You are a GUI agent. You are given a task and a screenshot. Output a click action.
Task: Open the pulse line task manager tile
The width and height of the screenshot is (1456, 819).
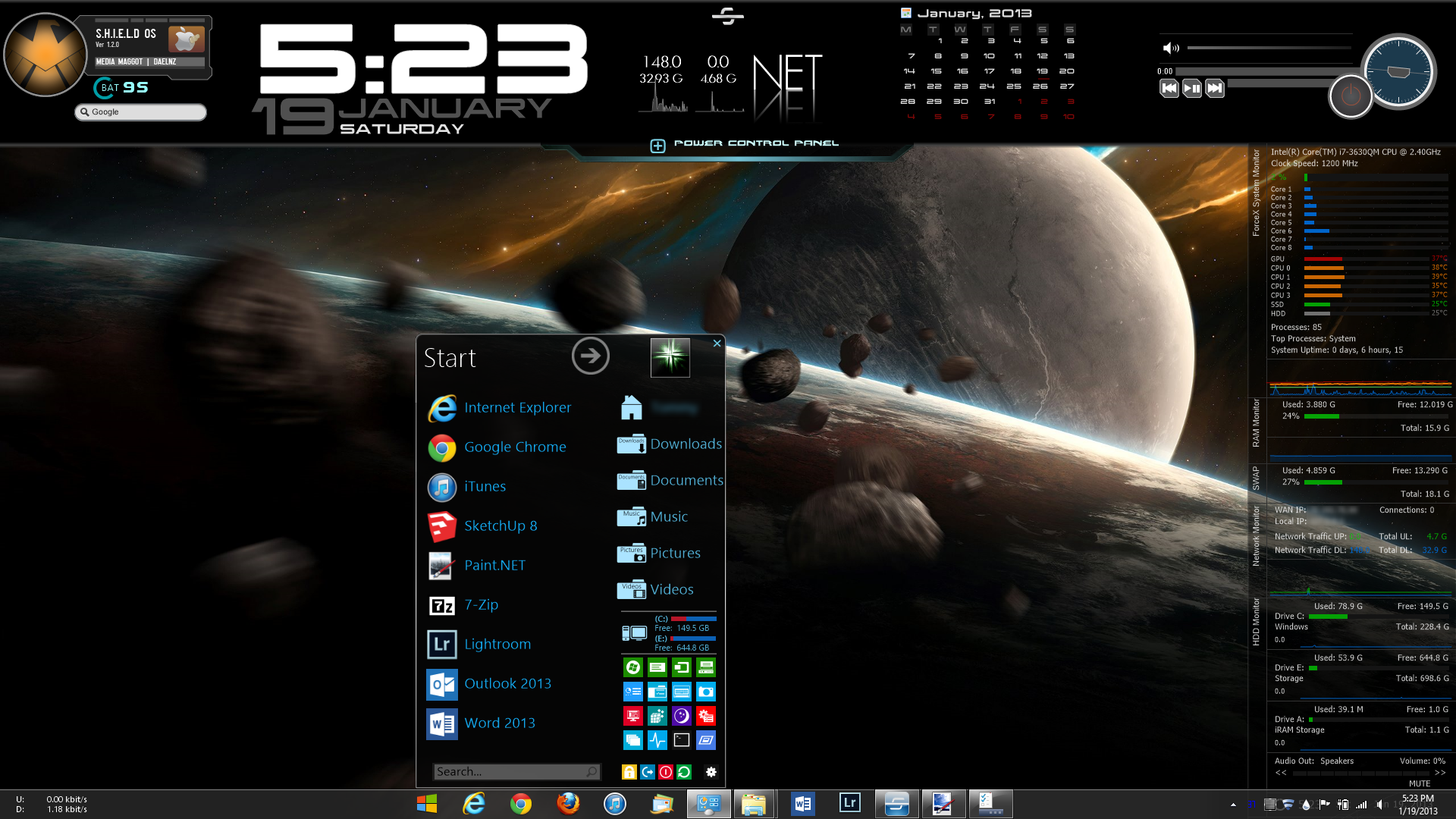(657, 740)
